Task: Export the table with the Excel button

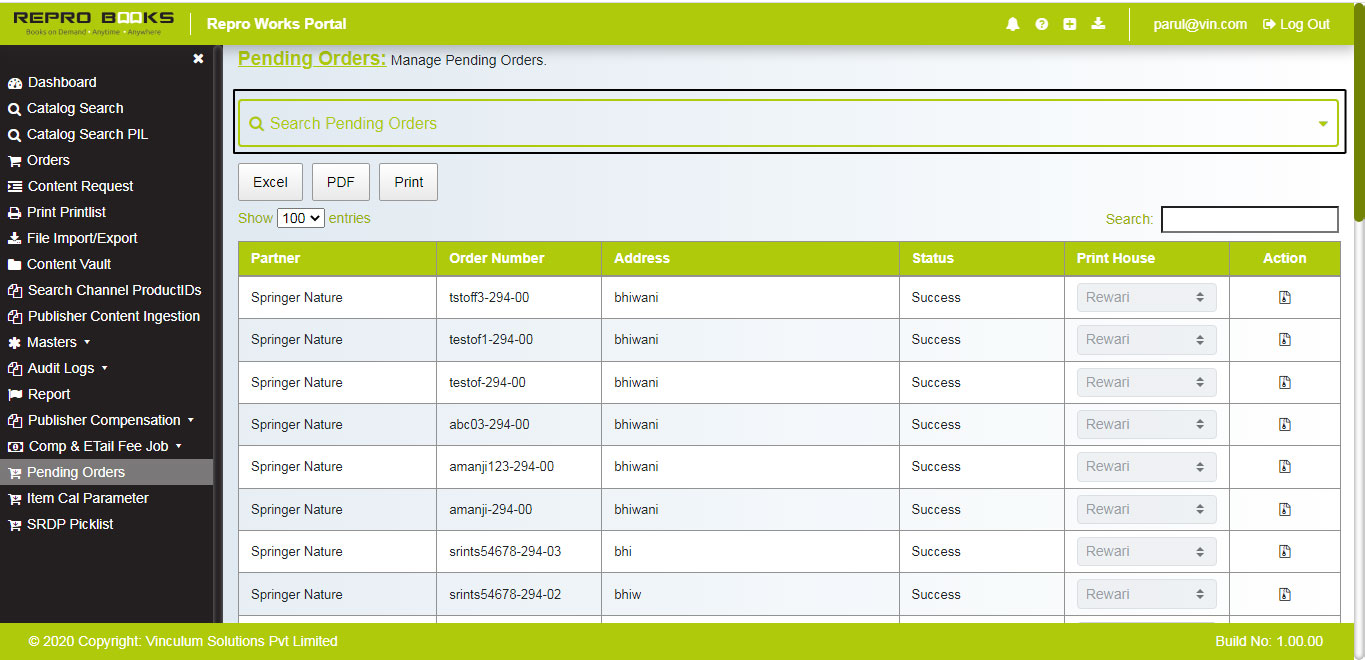Action: coord(270,181)
